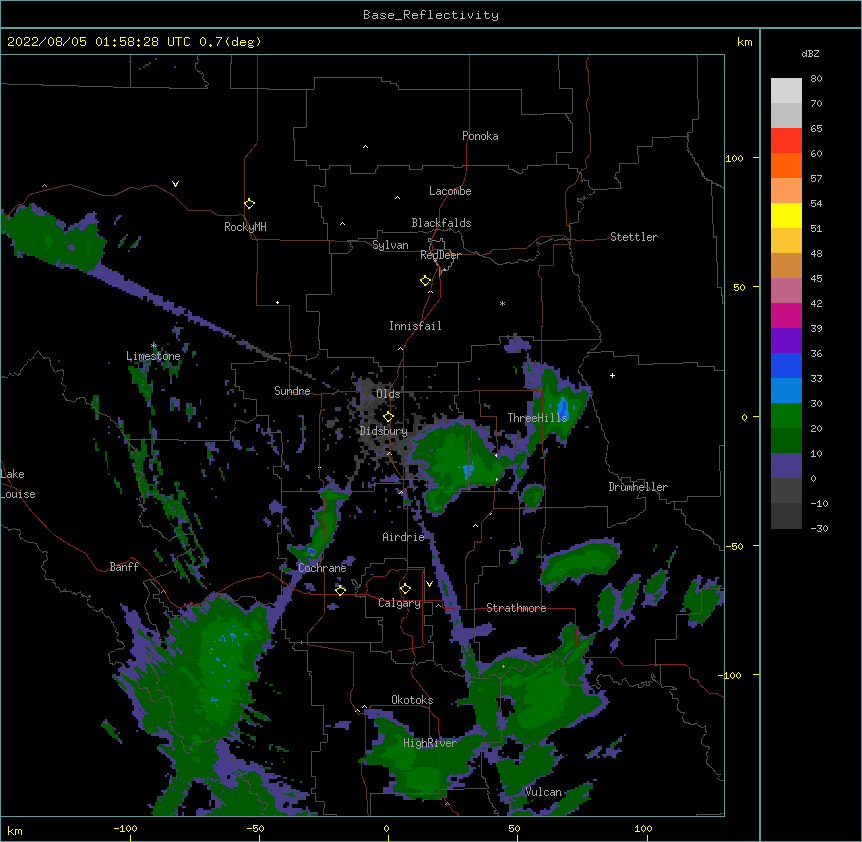Click the yellow marker between Olds and Didsbury

pyautogui.click(x=388, y=416)
